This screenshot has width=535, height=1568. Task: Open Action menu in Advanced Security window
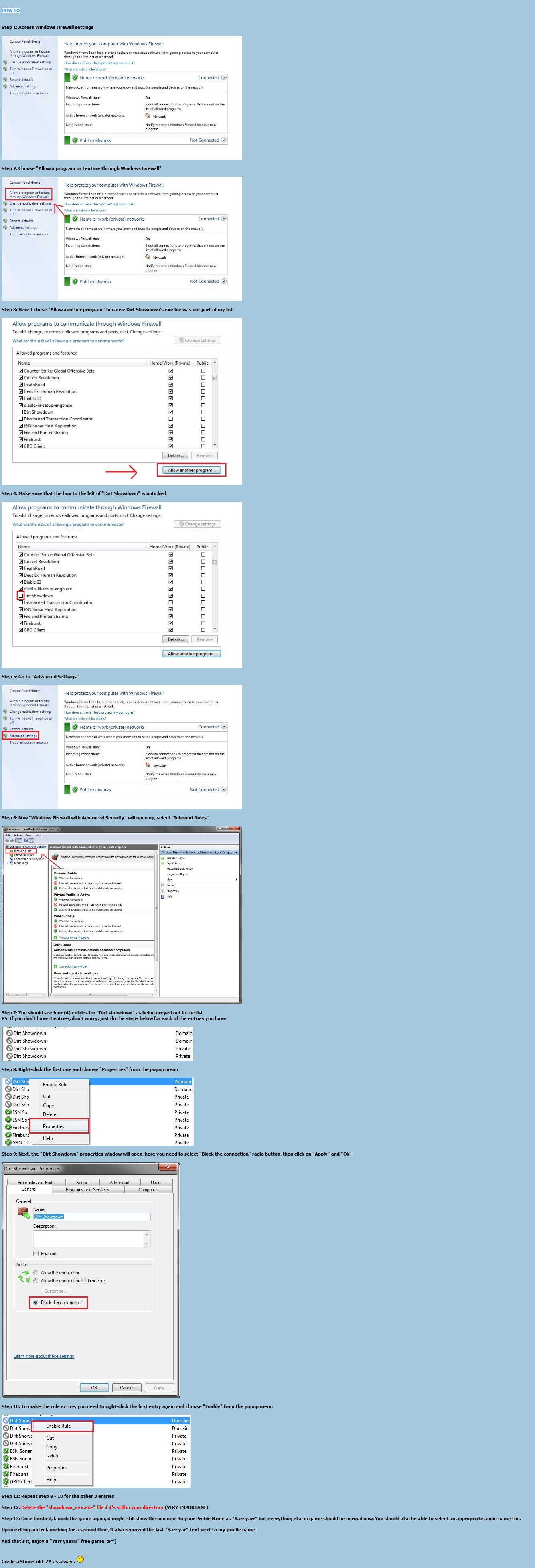tap(18, 835)
